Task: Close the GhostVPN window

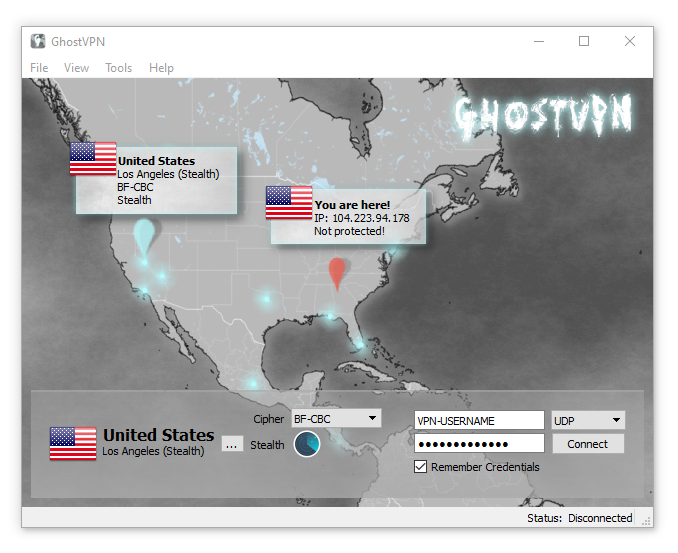Action: coord(630,41)
